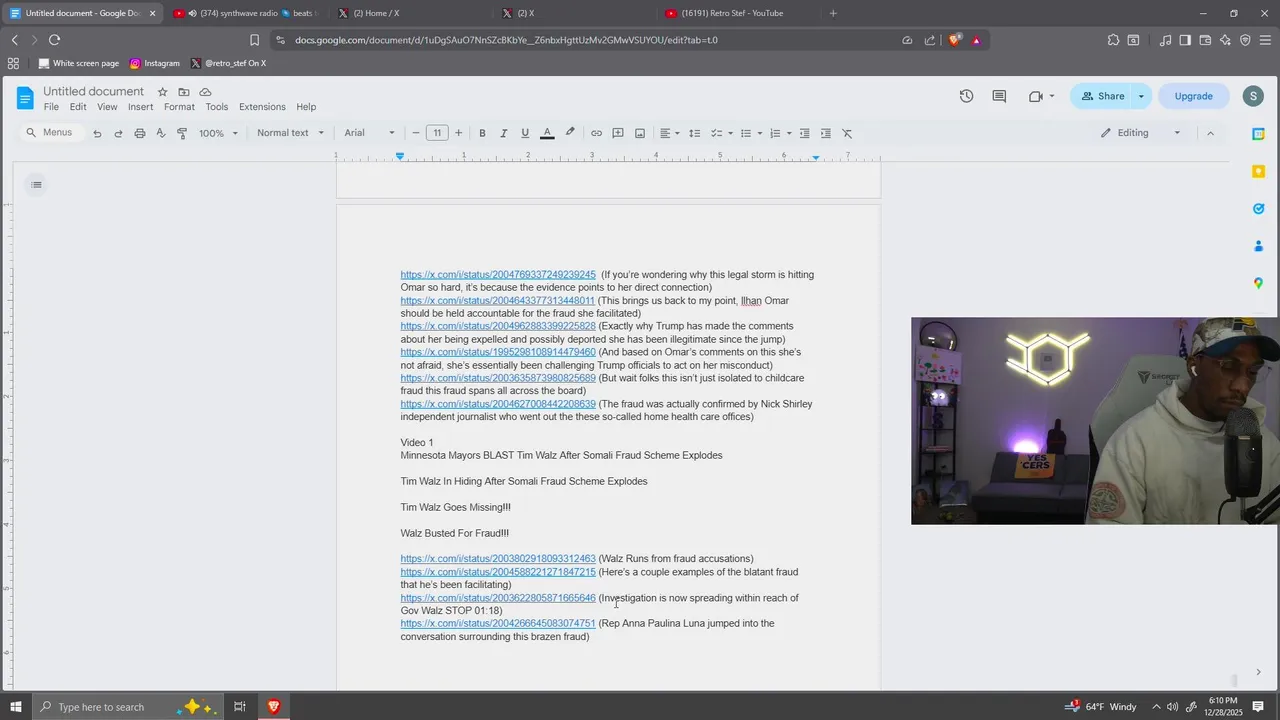Open the Format menu

(180, 107)
